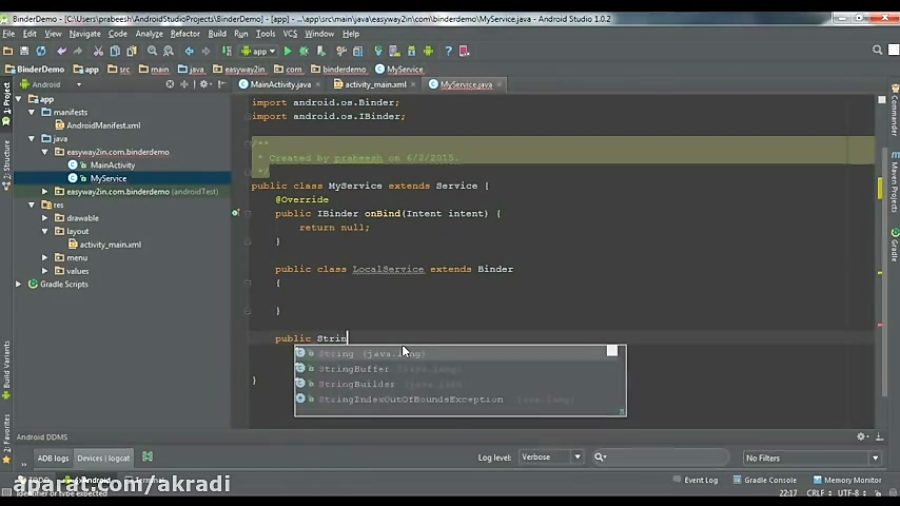Click the Open folder toolbar icon
The image size is (900, 506).
(8, 51)
